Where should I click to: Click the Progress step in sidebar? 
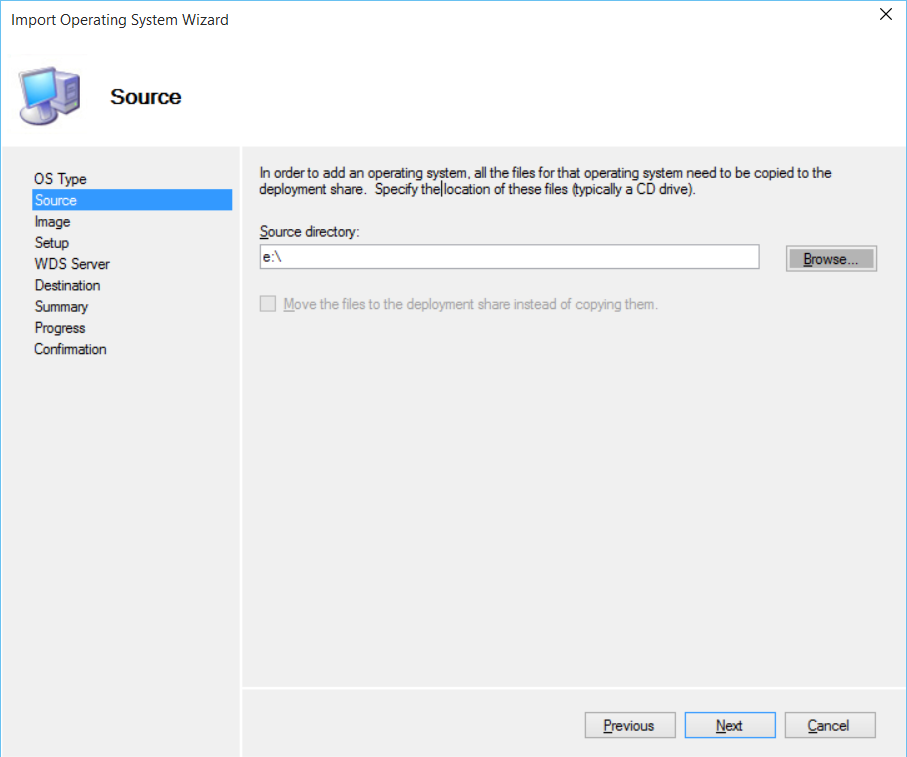60,328
